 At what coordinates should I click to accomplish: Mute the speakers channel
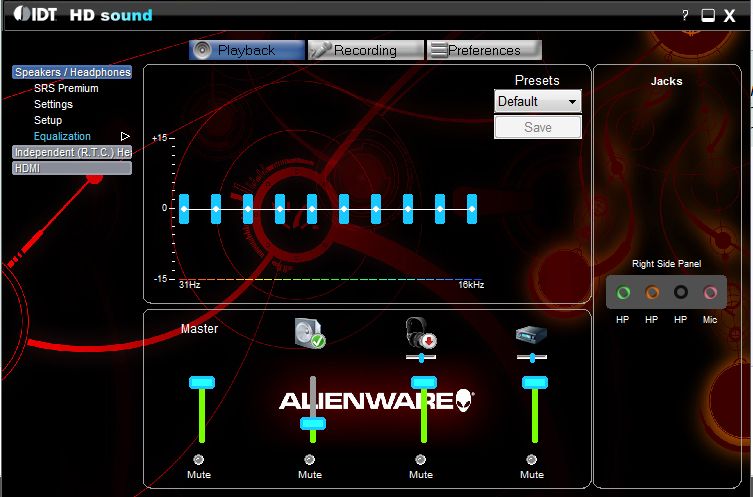(309, 460)
